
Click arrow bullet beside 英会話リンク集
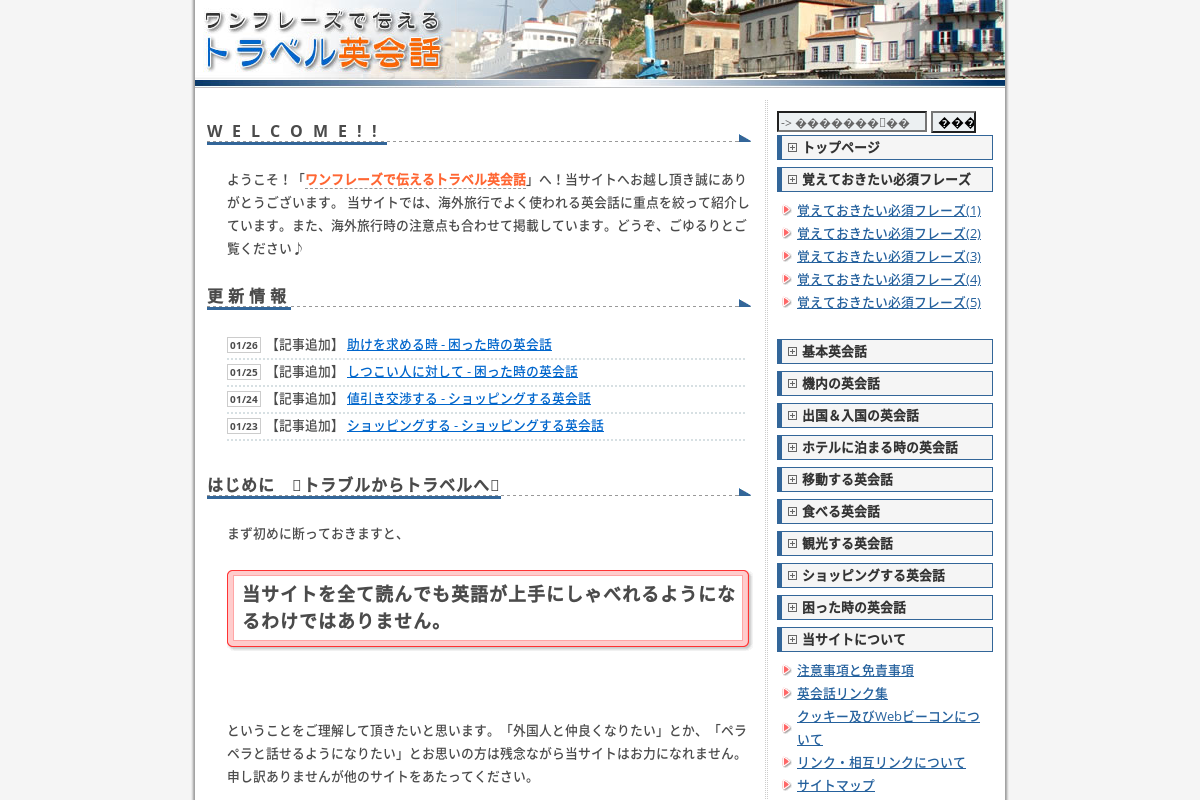click(787, 693)
